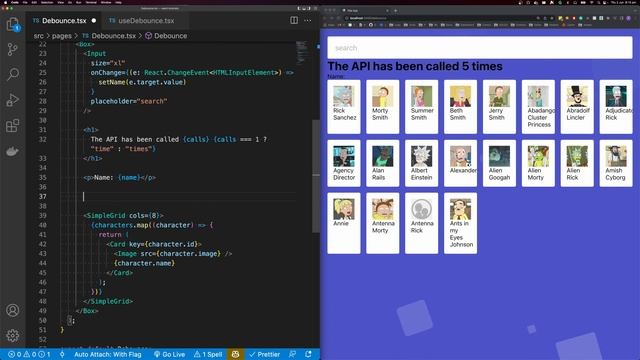Screen dimensions: 640x360
Task: Open the Extensions view
Action: click(13, 125)
